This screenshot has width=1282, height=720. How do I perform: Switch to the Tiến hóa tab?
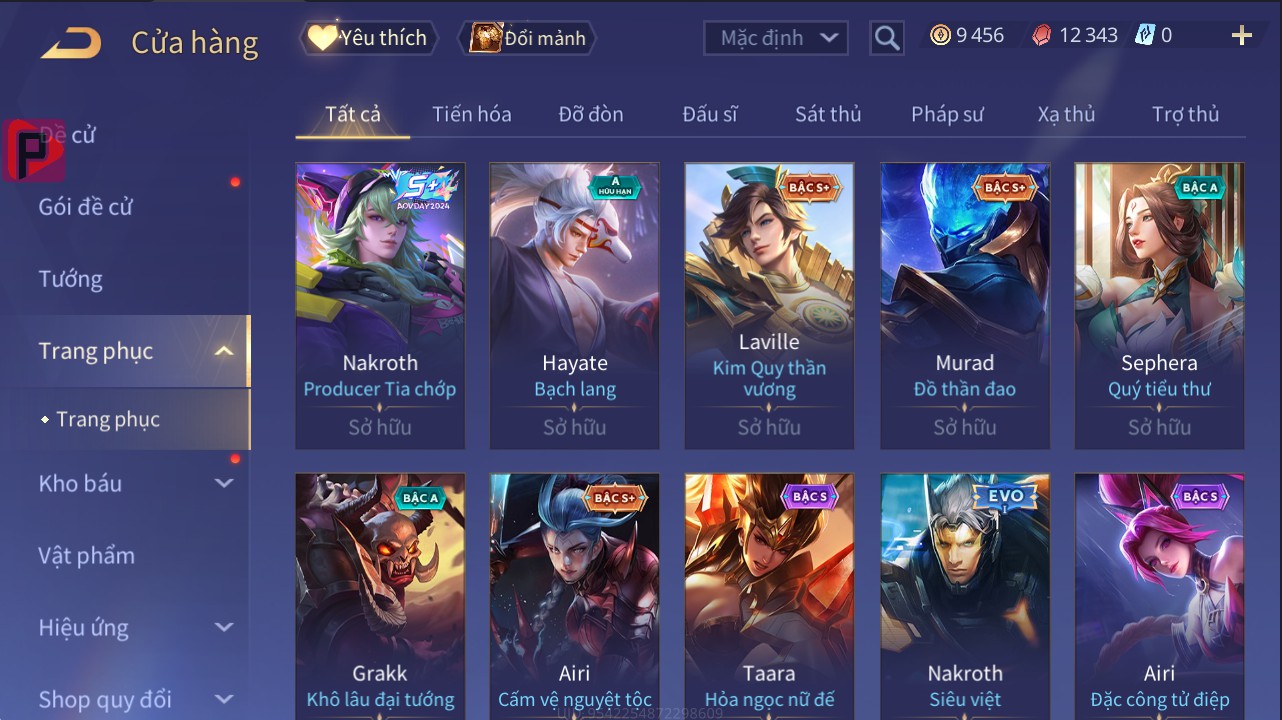(x=472, y=114)
